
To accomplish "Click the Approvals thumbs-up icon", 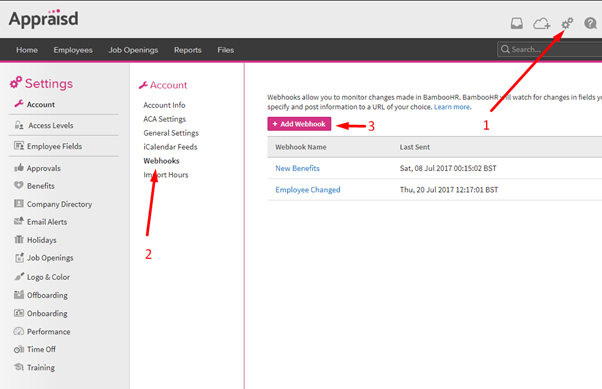I will click(x=19, y=167).
